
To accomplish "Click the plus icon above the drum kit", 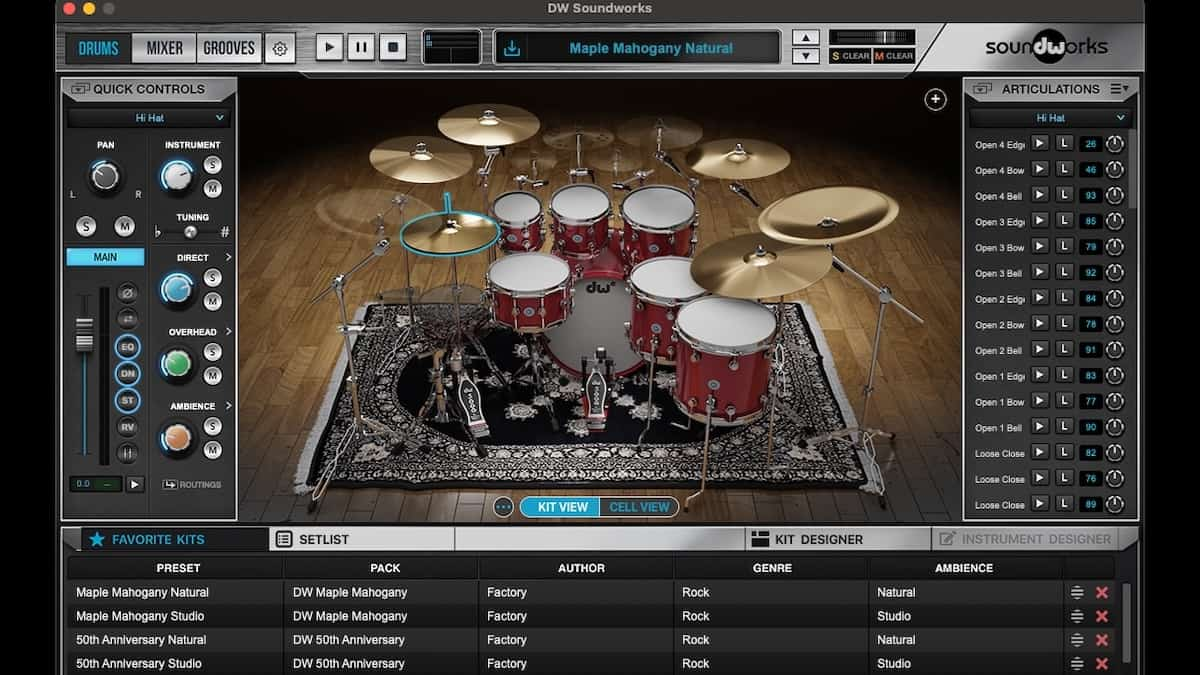I will [935, 99].
